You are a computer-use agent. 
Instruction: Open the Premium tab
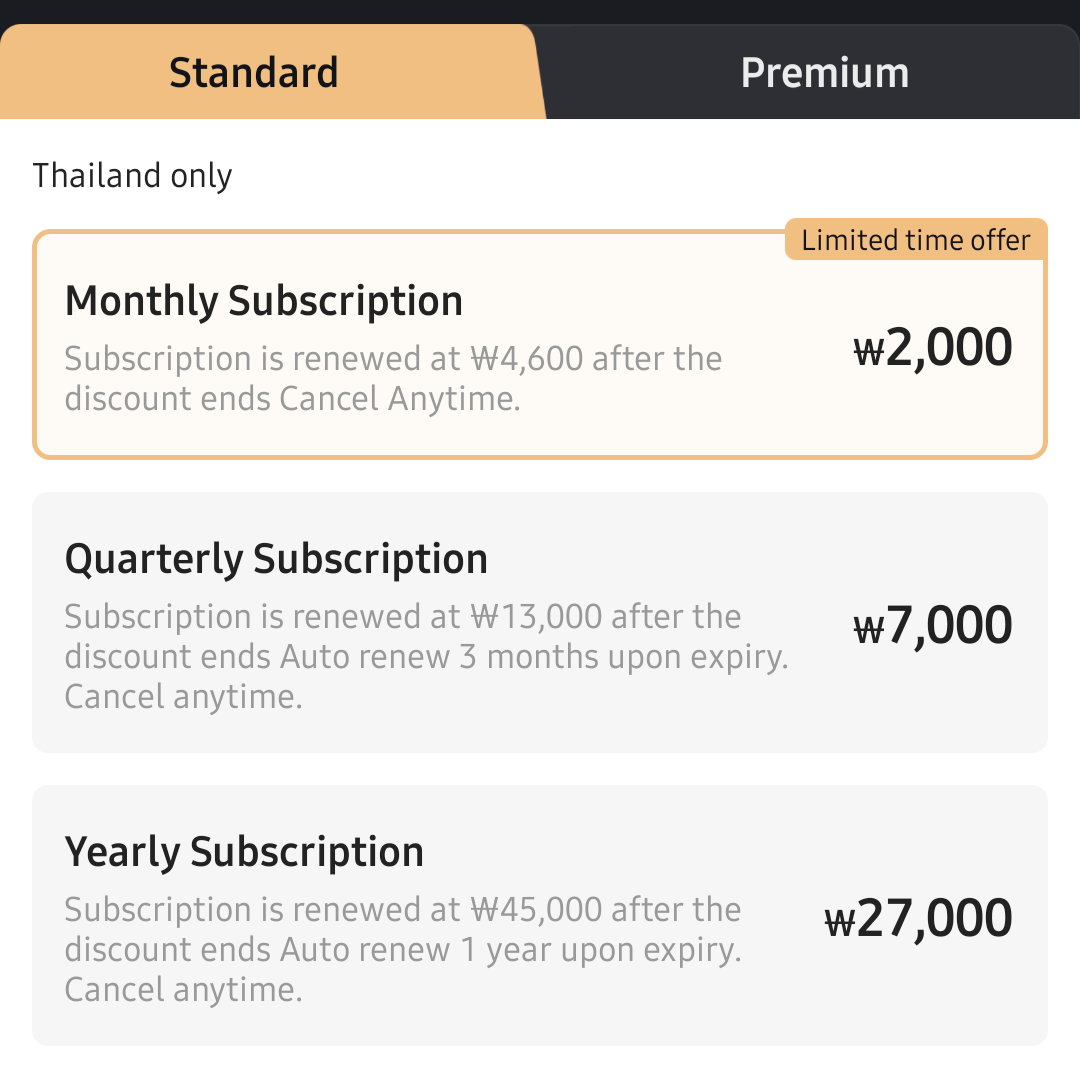pyautogui.click(x=824, y=73)
